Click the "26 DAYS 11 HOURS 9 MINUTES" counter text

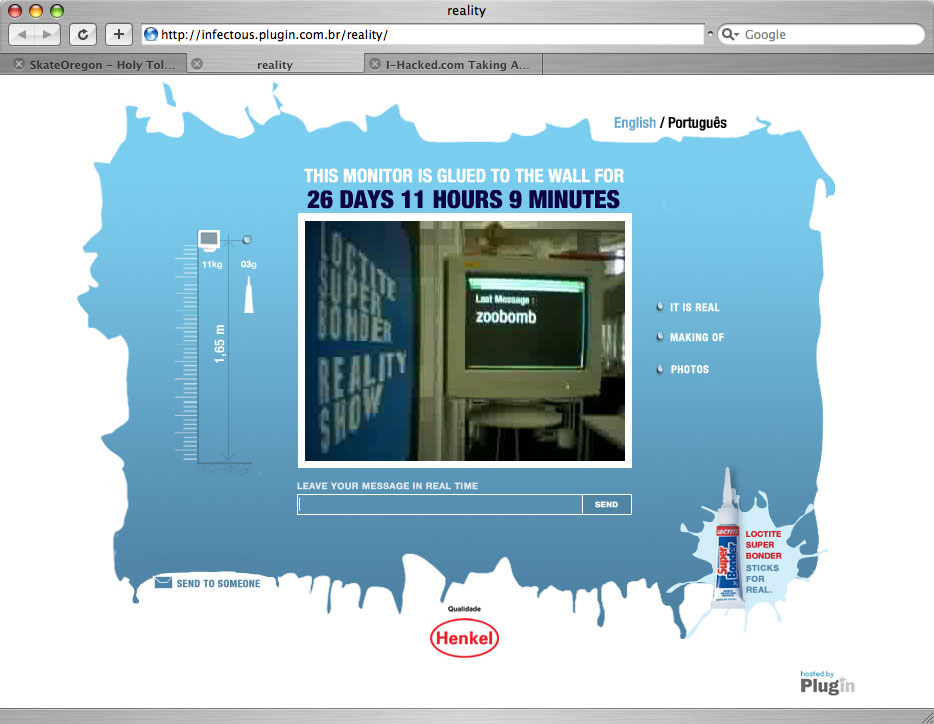(x=463, y=200)
